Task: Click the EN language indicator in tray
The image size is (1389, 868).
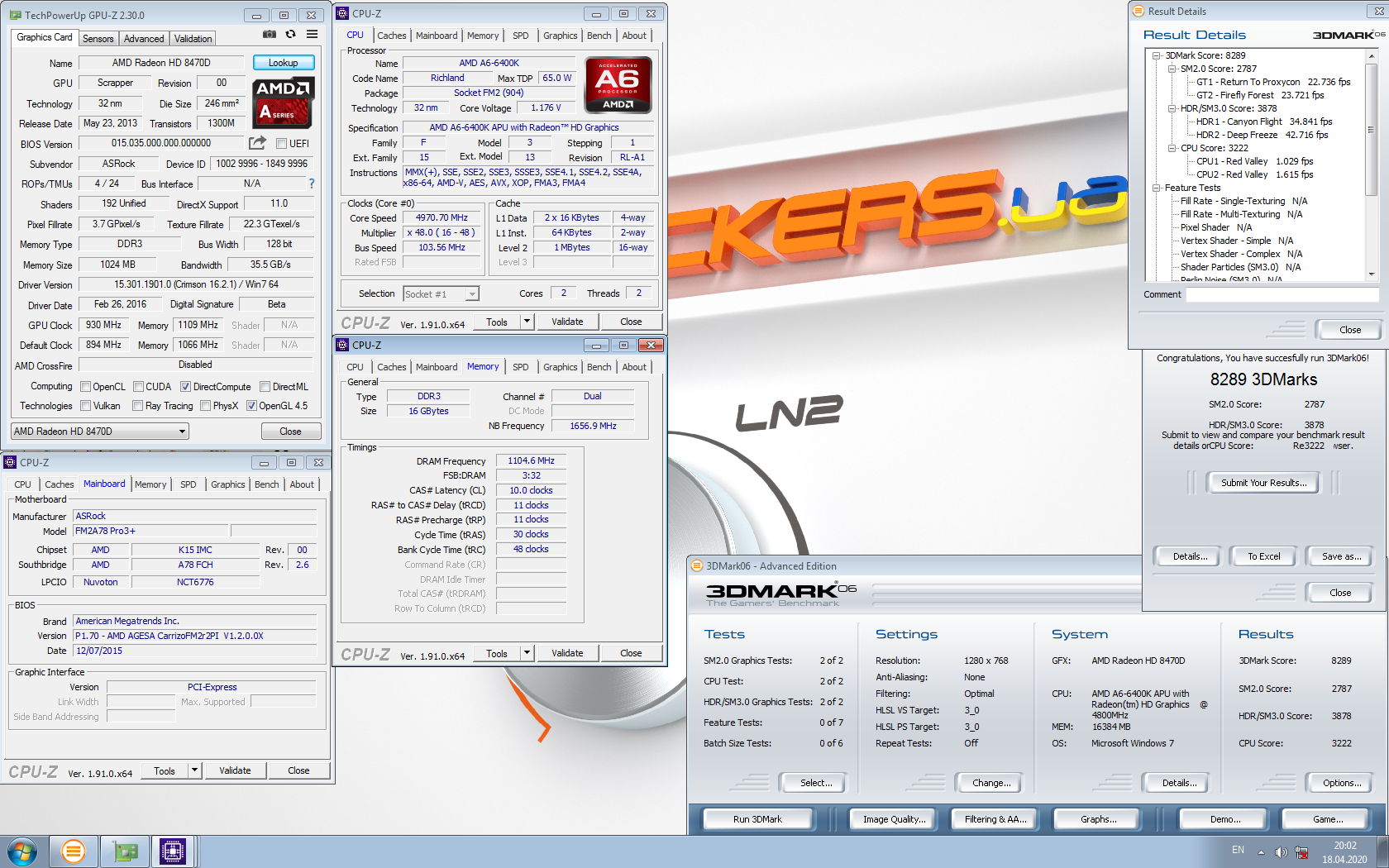Action: [1238, 850]
